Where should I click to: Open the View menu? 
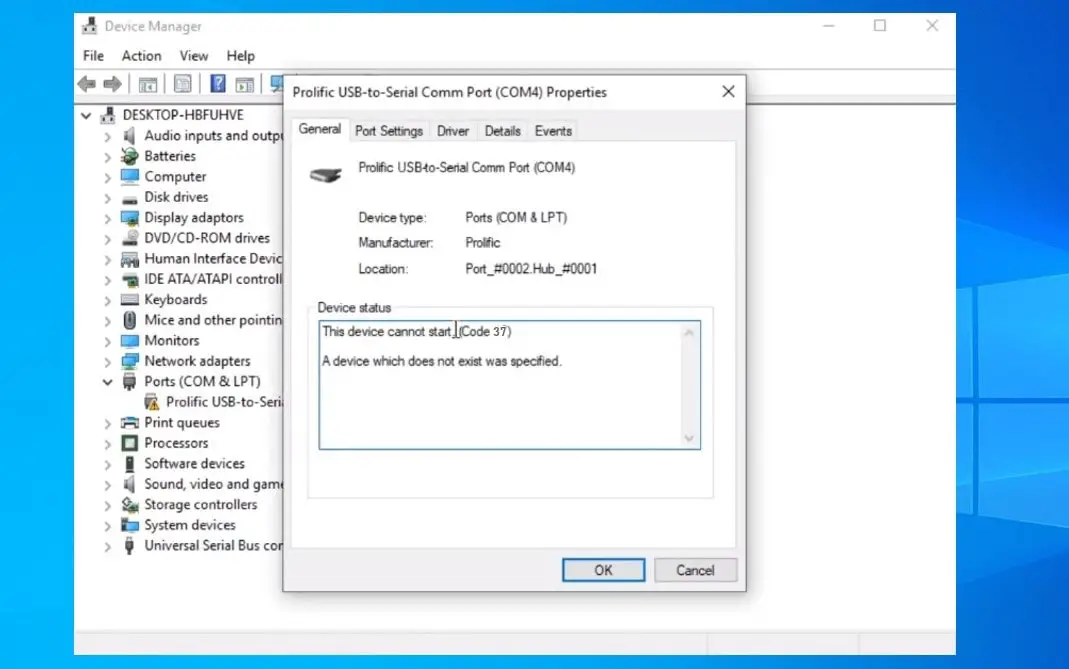[x=194, y=56]
